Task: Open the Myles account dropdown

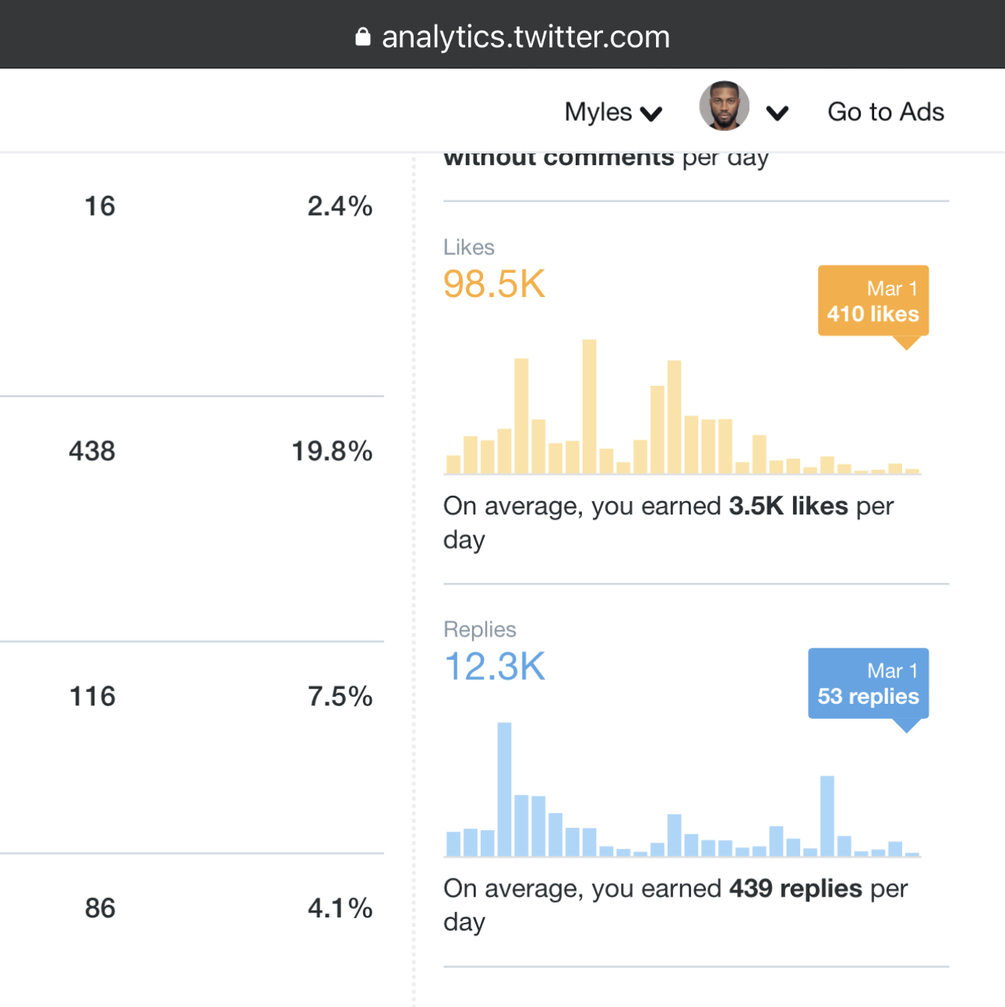Action: [612, 112]
